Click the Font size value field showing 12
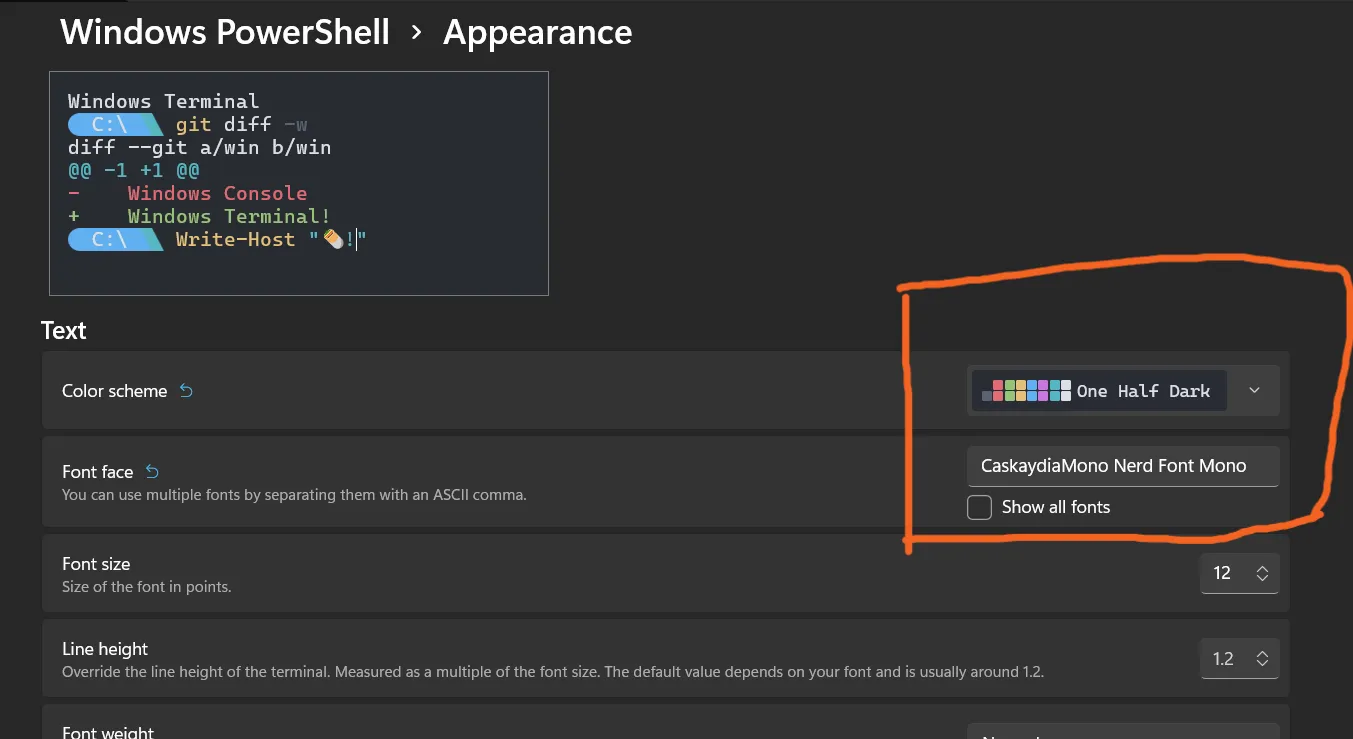The height and width of the screenshot is (739, 1353). (1222, 573)
